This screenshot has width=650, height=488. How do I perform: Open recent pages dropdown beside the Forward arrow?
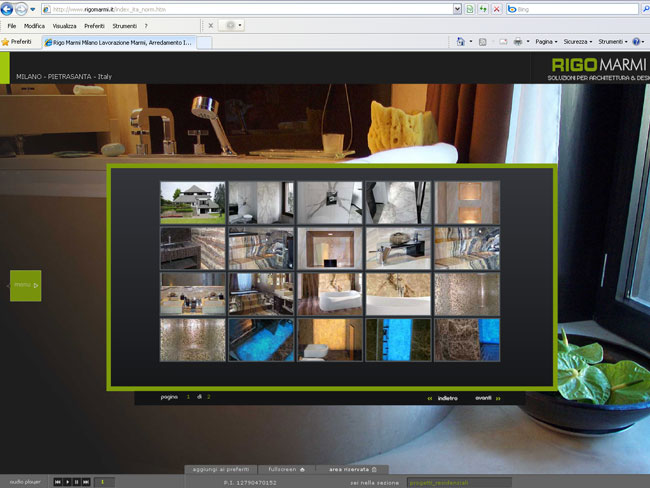[33, 9]
